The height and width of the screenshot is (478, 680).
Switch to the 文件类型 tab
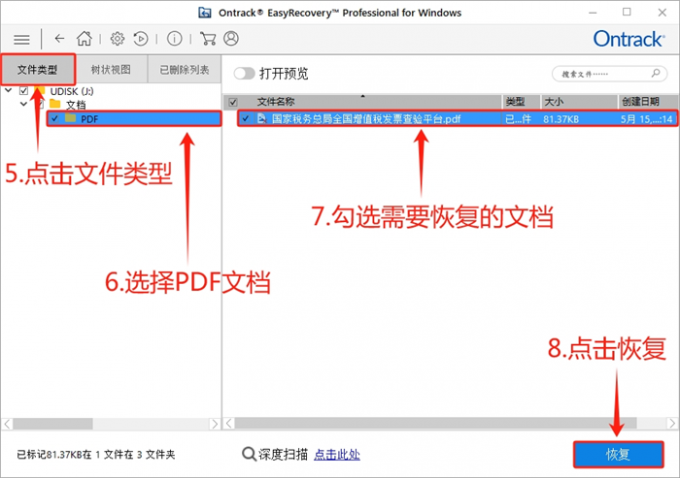point(38,69)
